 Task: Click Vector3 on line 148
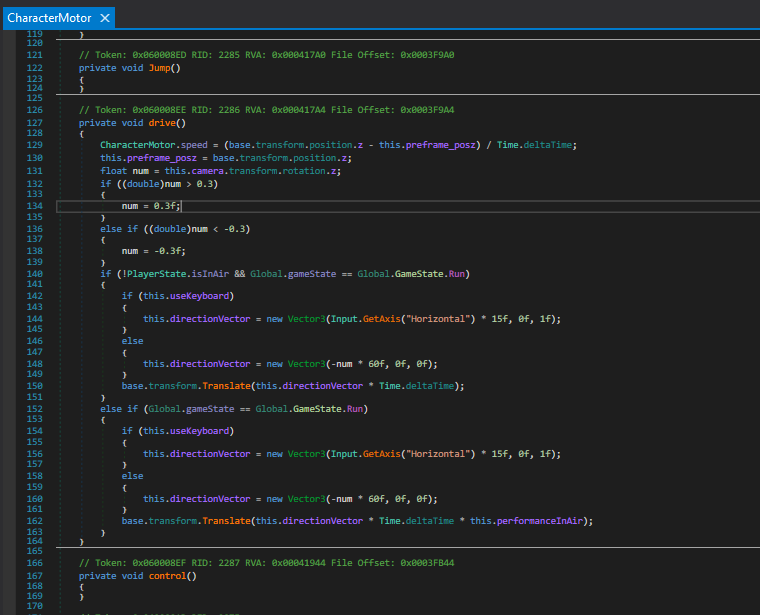pyautogui.click(x=306, y=364)
